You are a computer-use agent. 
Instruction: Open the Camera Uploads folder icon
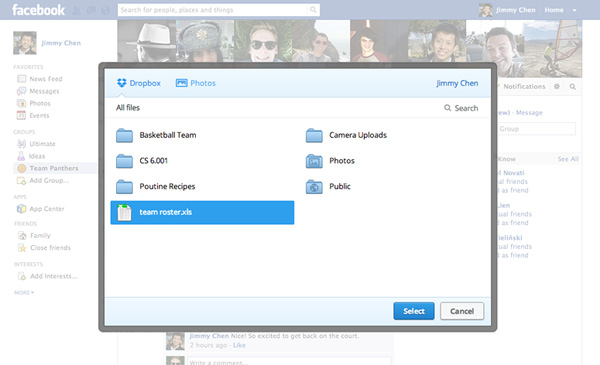[314, 135]
